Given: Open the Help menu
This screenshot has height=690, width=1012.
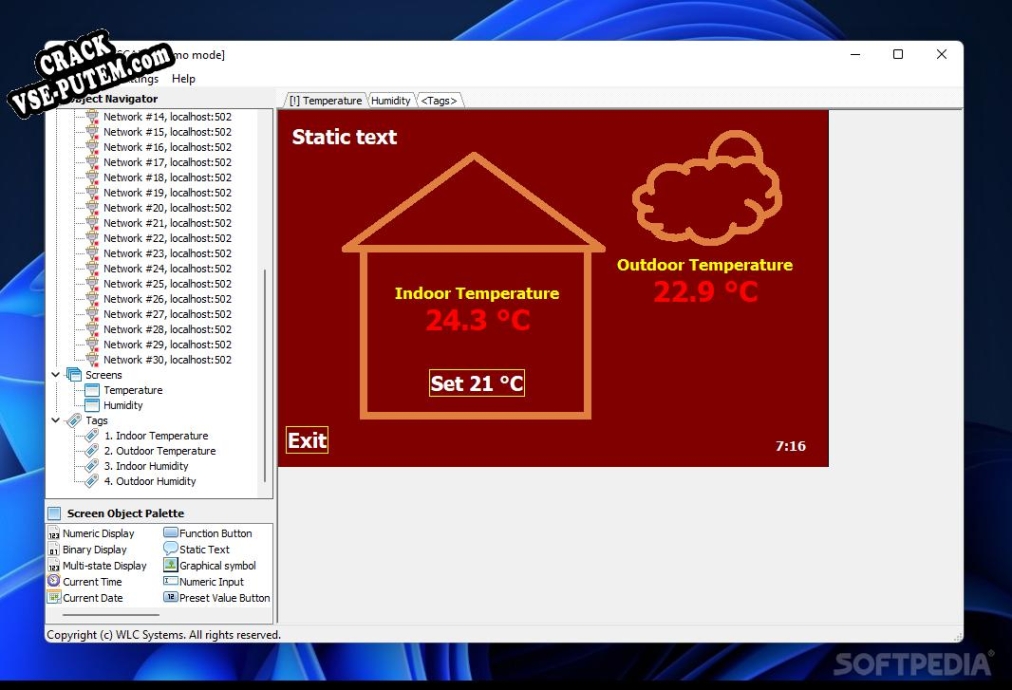Looking at the screenshot, I should (x=183, y=79).
